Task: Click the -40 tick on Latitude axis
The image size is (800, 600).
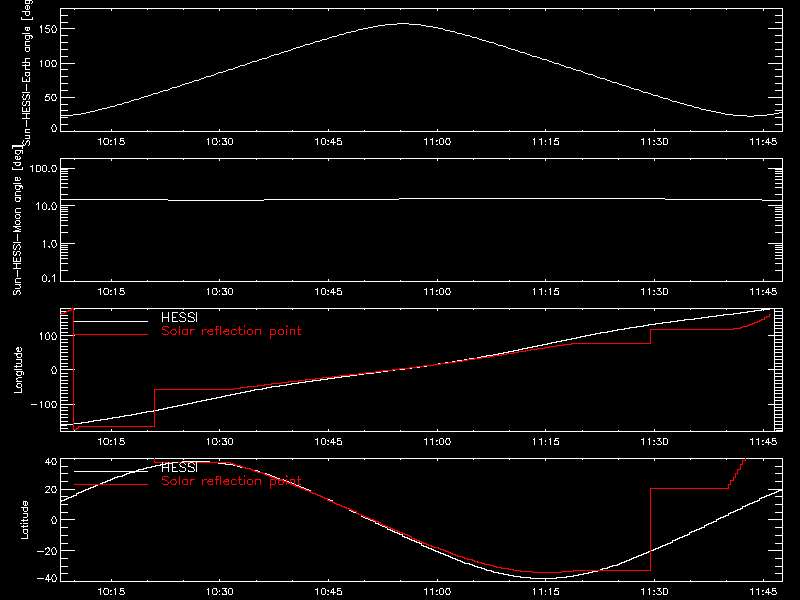Action: coord(47,579)
